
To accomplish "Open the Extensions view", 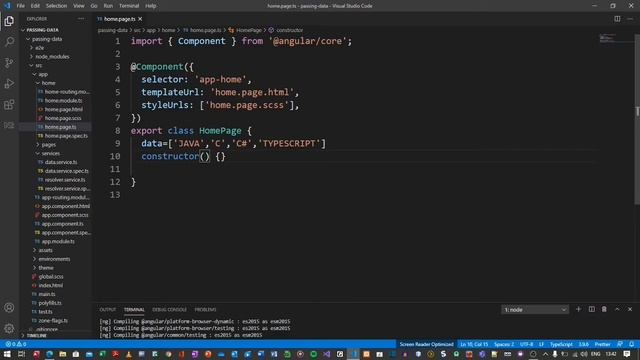I will [9, 104].
